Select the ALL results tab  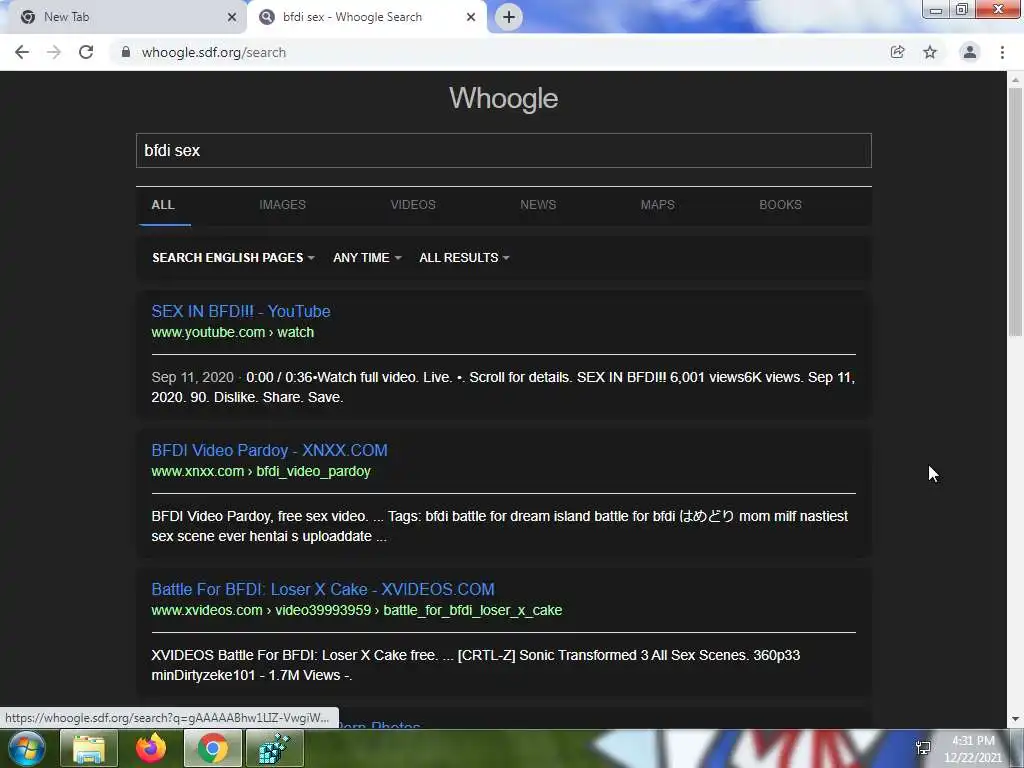(x=163, y=205)
